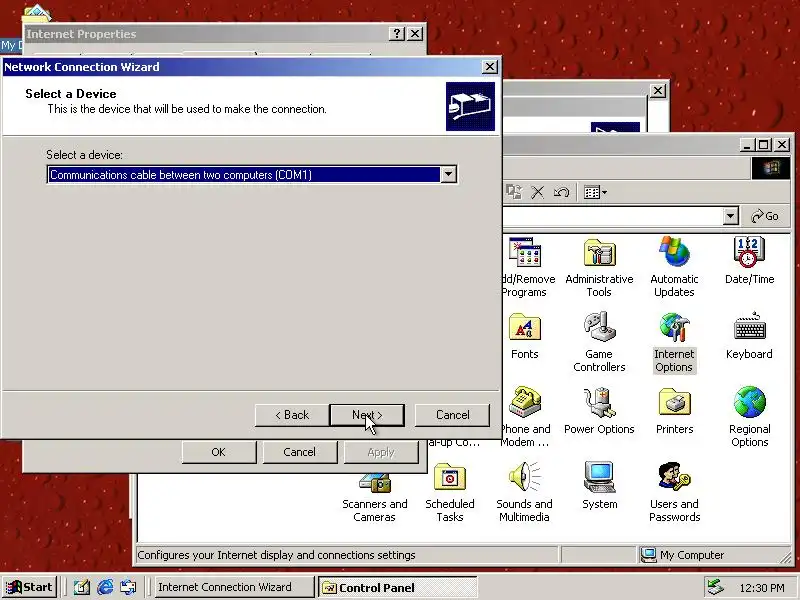This screenshot has width=800, height=600.
Task: Launch Internet Explorer from Quick Launch
Action: click(x=105, y=587)
